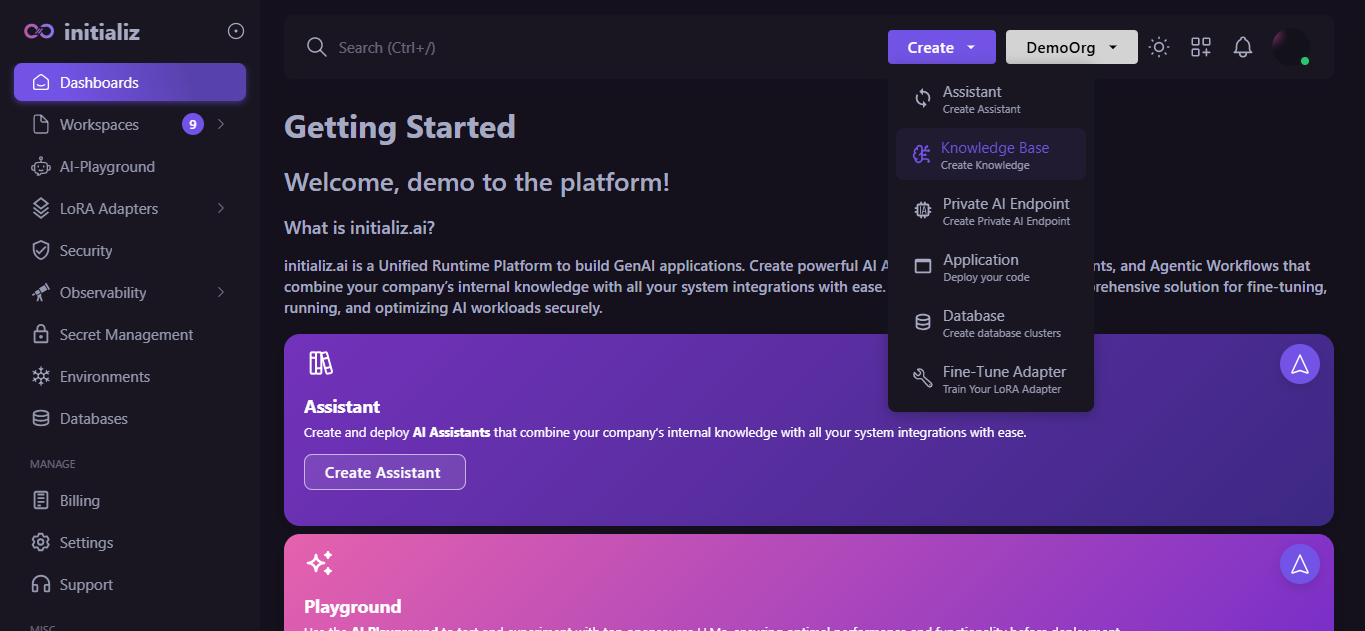
Task: Open the Security sidebar item
Action: click(130, 250)
